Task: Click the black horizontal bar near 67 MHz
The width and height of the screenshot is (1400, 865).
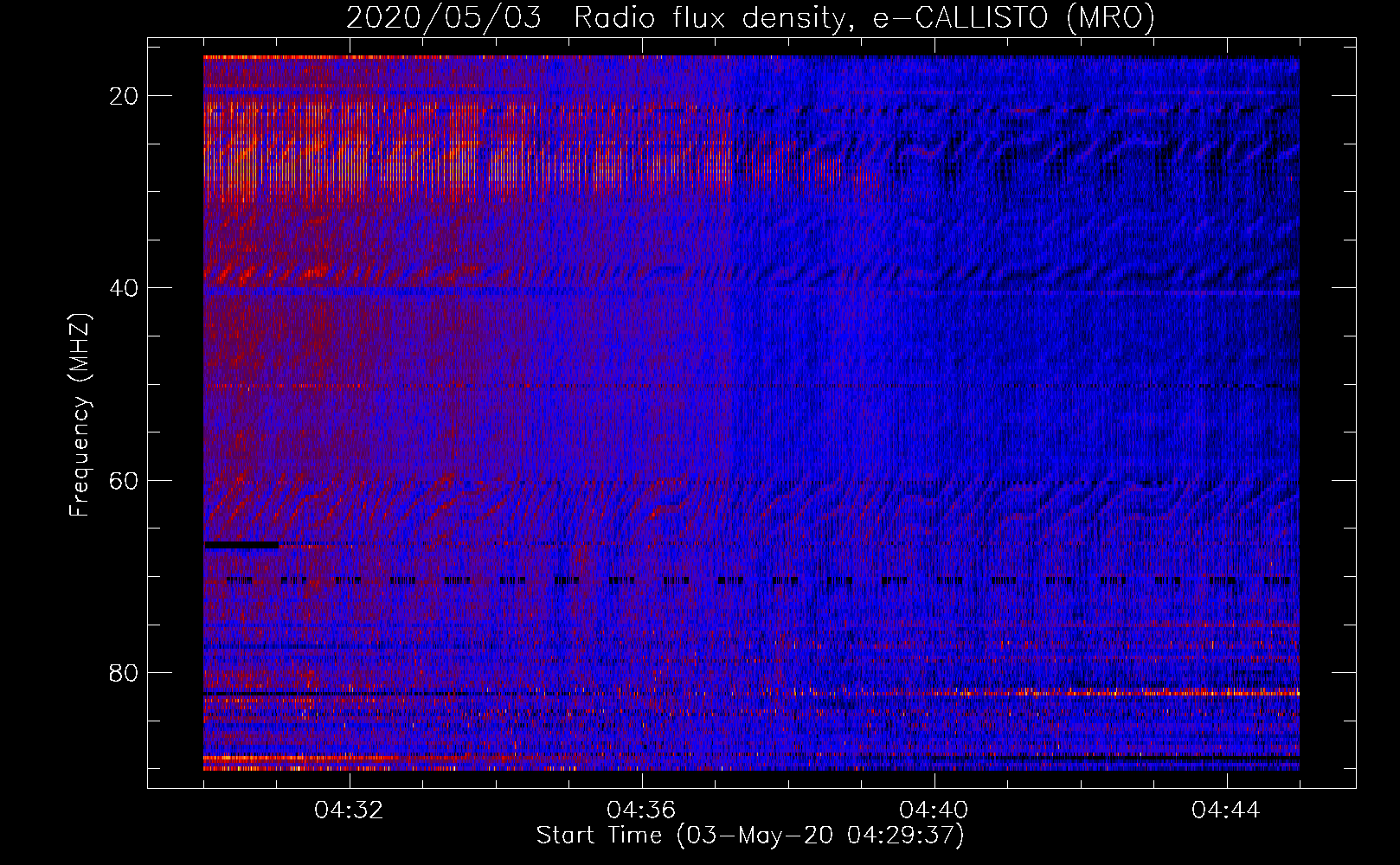Action: pos(241,545)
